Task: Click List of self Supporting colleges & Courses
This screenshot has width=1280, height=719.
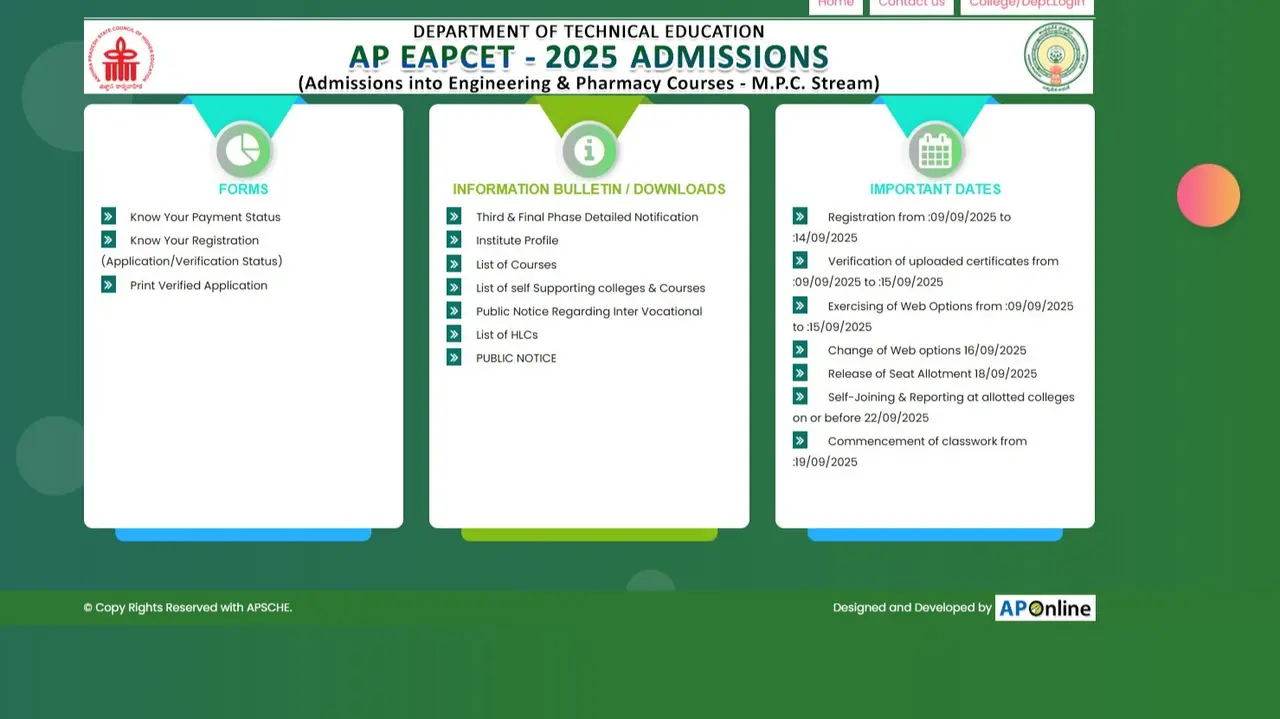Action: [590, 287]
